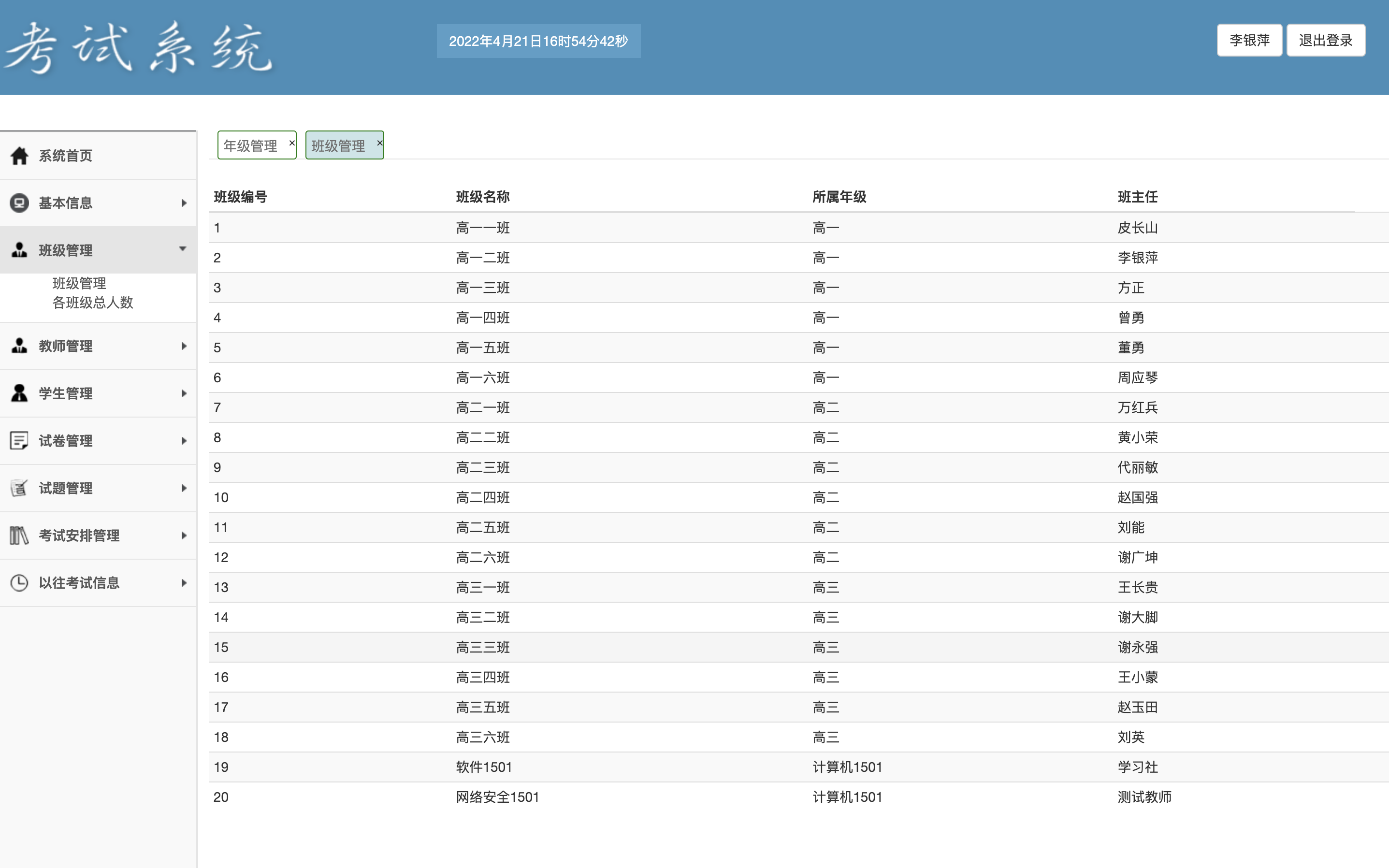This screenshot has width=1389, height=868.
Task: Click the 以往考试信息 clock icon
Action: [19, 582]
